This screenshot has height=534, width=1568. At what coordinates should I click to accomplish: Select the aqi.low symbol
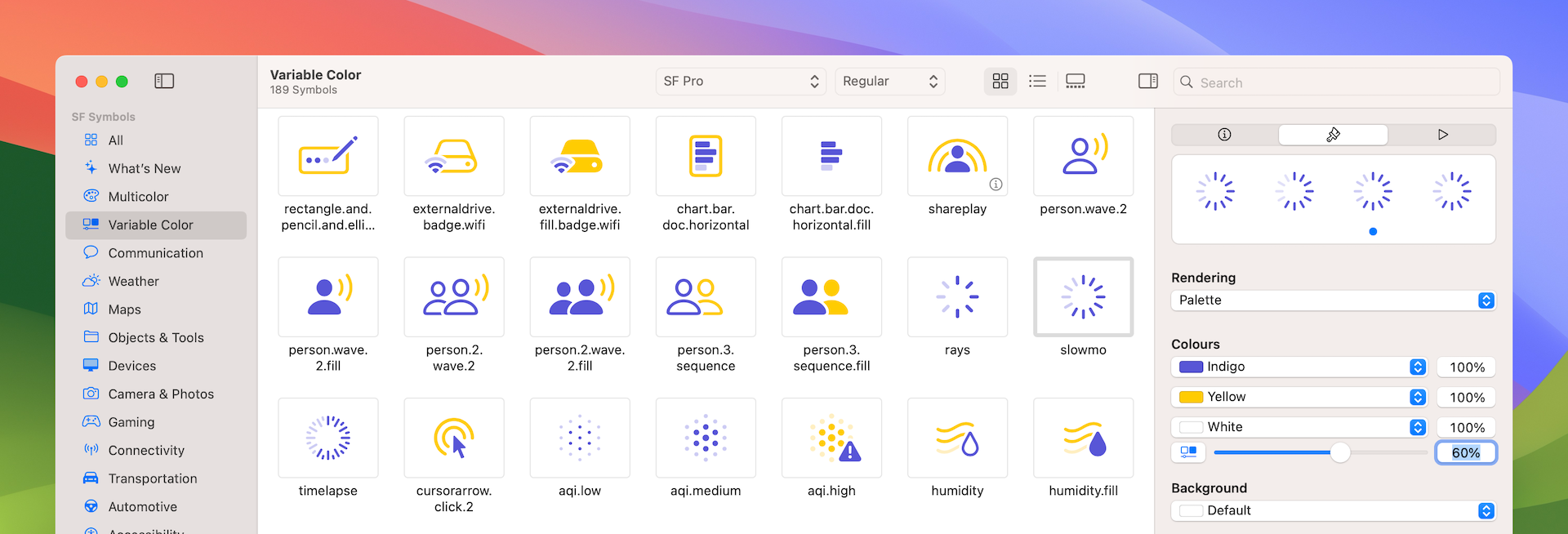(580, 438)
